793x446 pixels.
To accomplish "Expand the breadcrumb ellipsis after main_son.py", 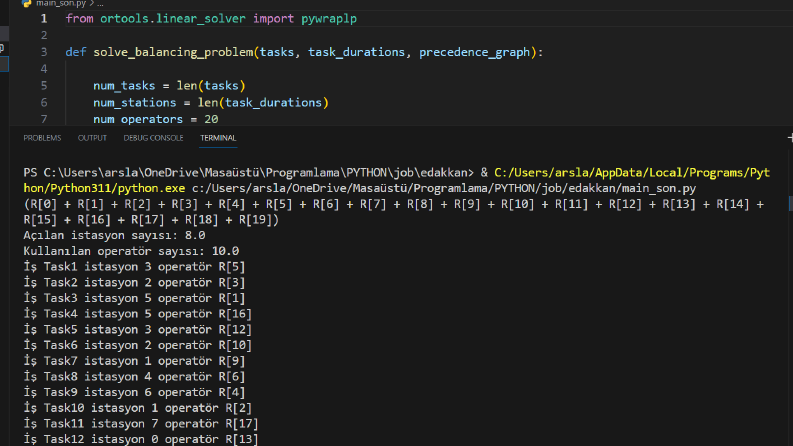I will [100, 4].
